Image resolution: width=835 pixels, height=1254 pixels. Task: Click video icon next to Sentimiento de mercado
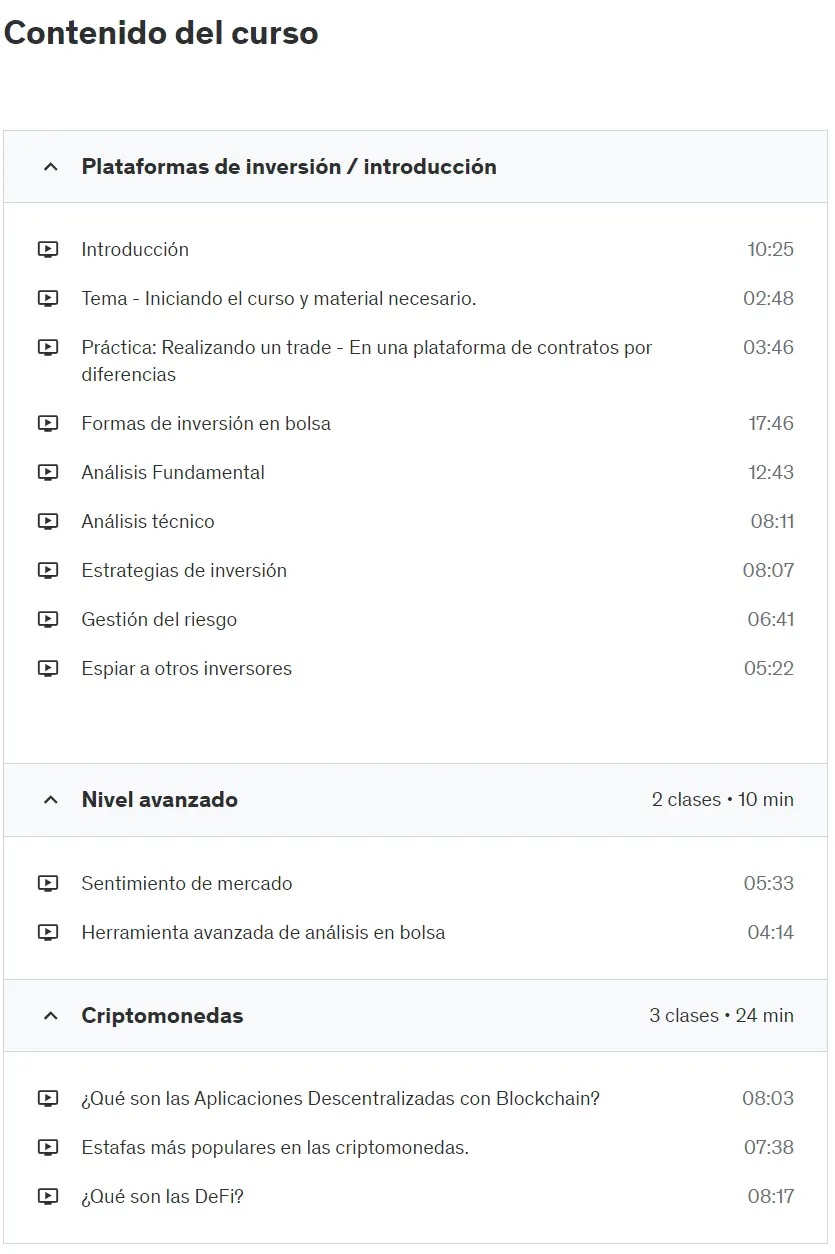(x=48, y=884)
